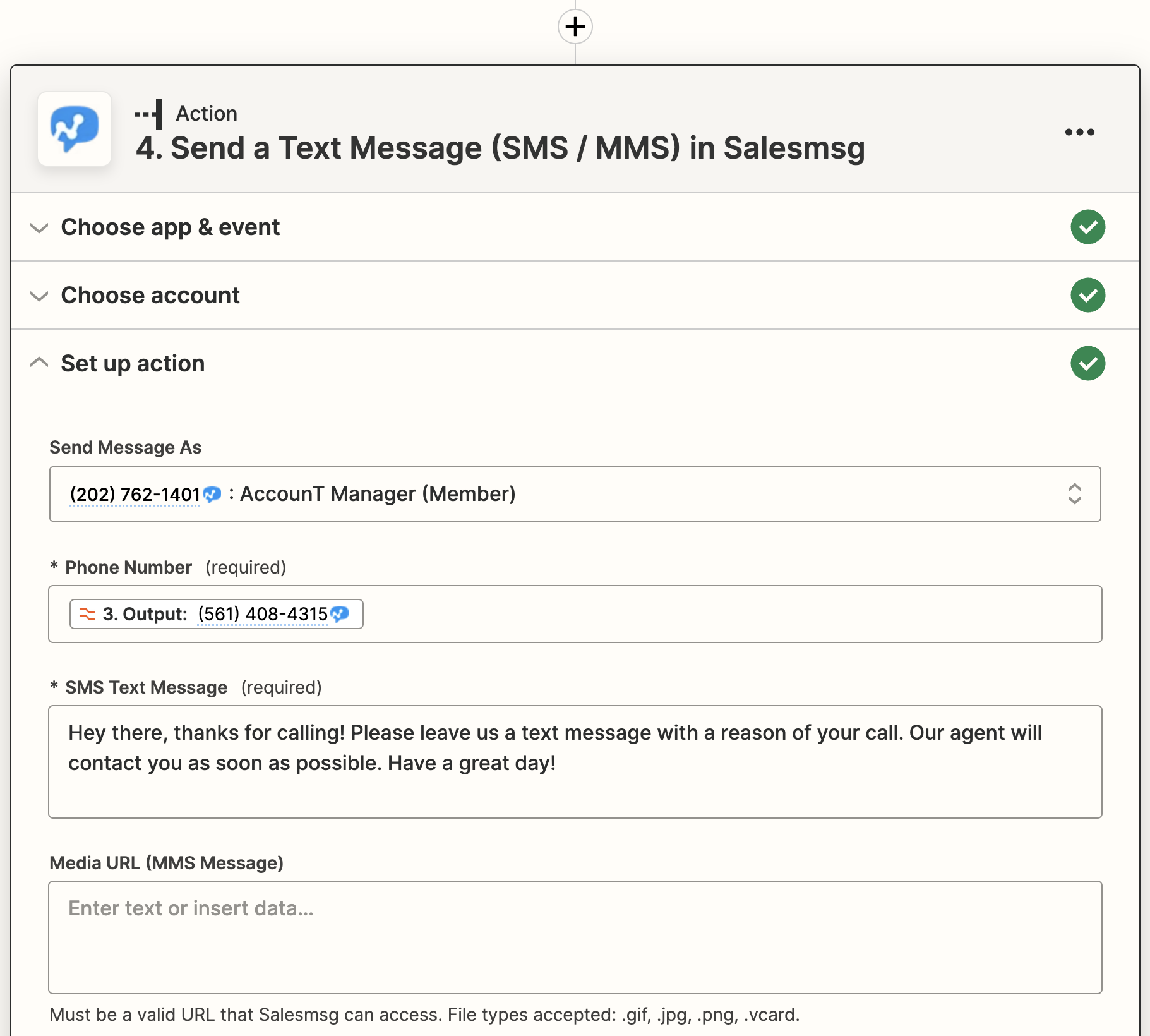Click the SMS Text Message label

tap(146, 687)
